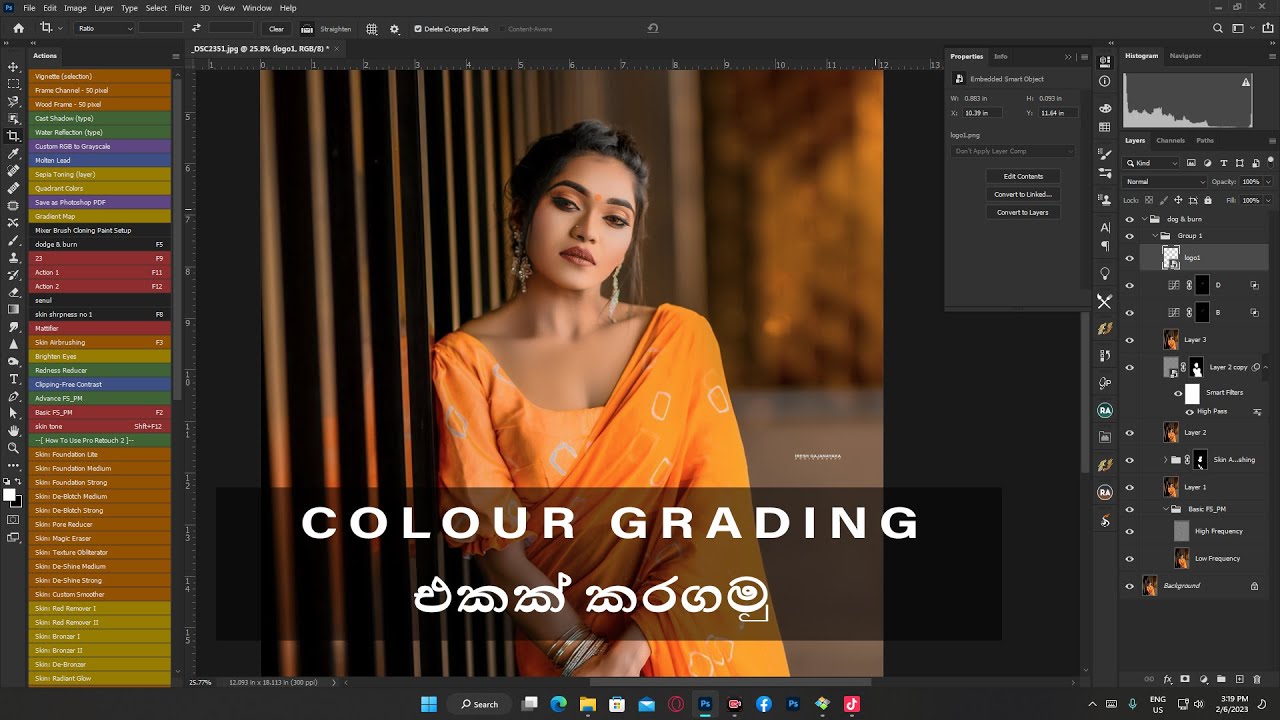Select the Rectangular Marquee tool

click(13, 84)
